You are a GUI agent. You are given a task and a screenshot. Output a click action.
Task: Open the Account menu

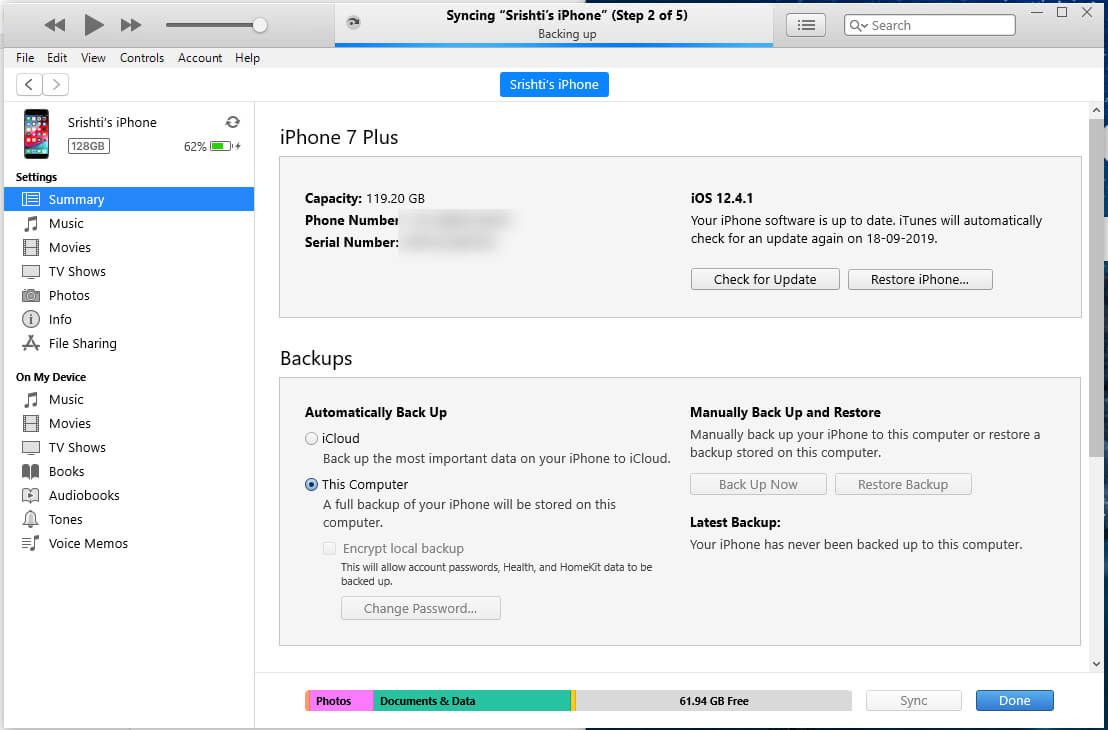pos(200,58)
